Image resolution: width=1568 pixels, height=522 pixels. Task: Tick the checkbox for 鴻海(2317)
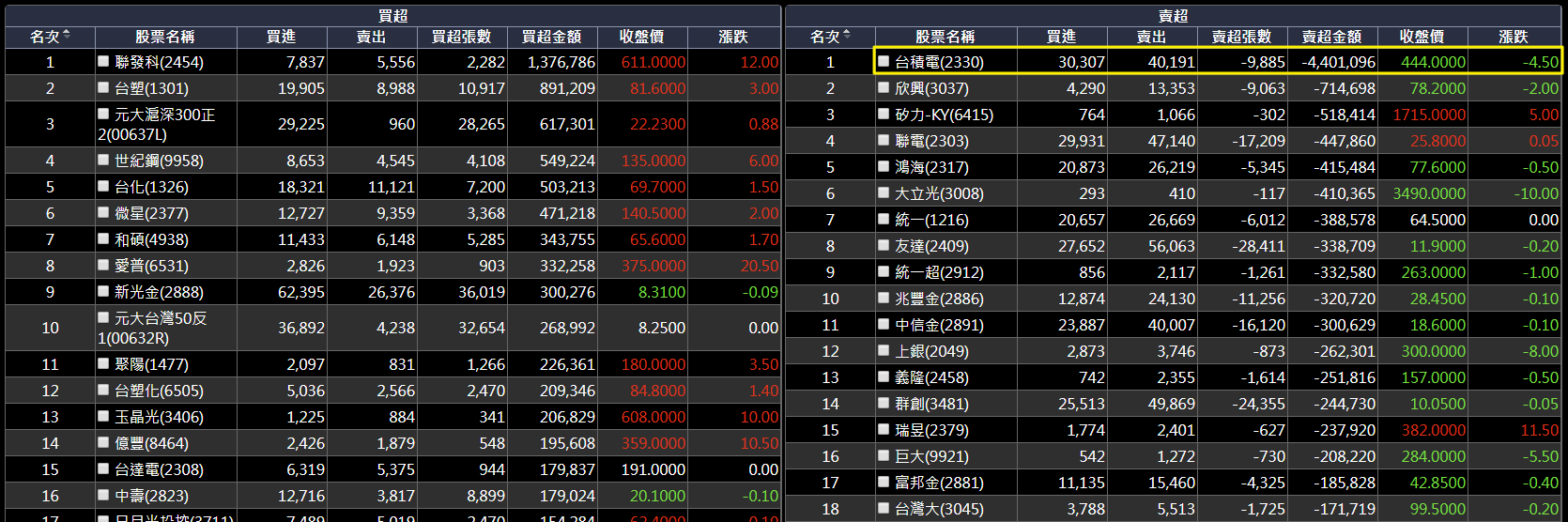coord(884,166)
